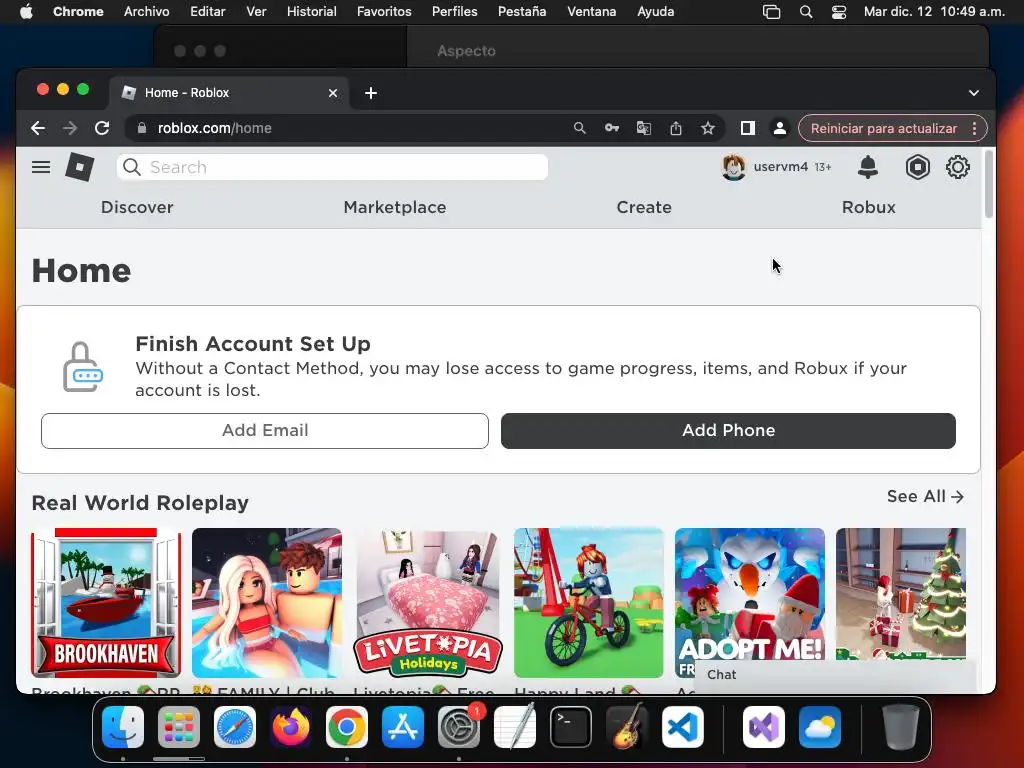Open the notifications bell
Viewport: 1024px width, 768px height.
867,167
